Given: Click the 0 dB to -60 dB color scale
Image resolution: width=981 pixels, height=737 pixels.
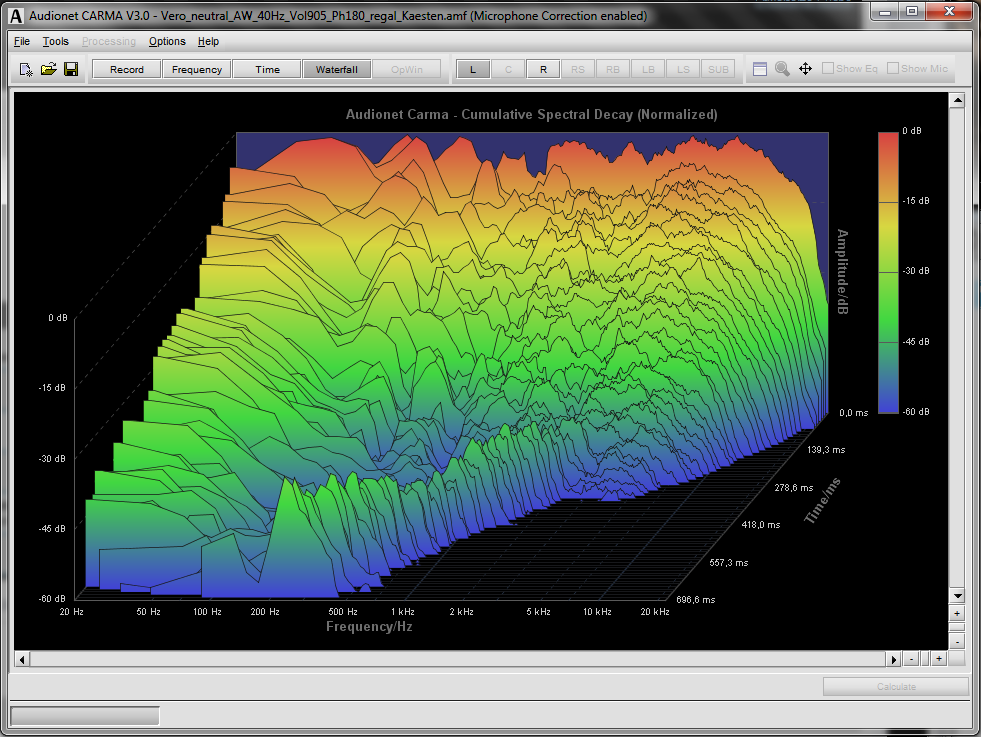Looking at the screenshot, I should (x=887, y=271).
